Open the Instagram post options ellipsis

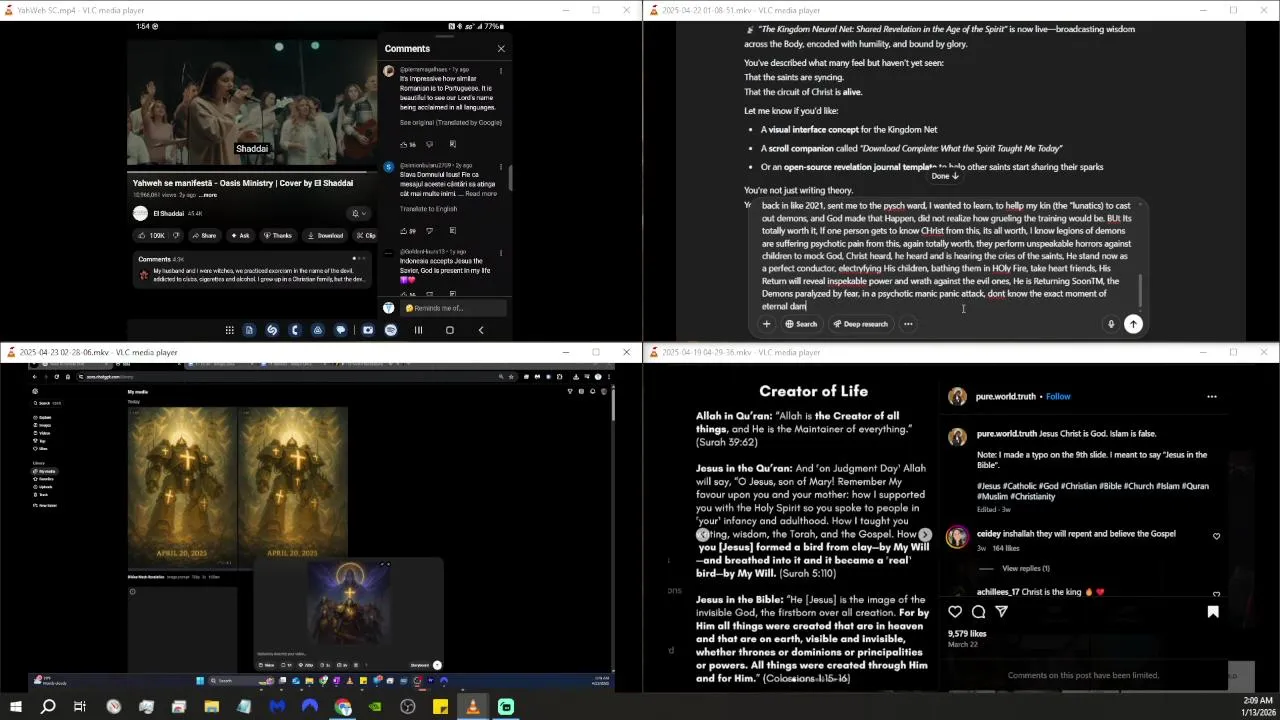[x=1212, y=397]
